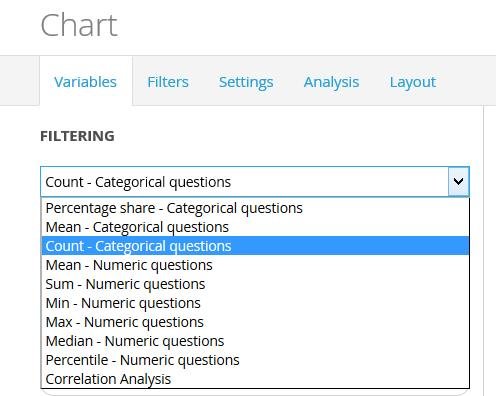The width and height of the screenshot is (496, 396).
Task: Select the Layout tab
Action: click(x=413, y=82)
